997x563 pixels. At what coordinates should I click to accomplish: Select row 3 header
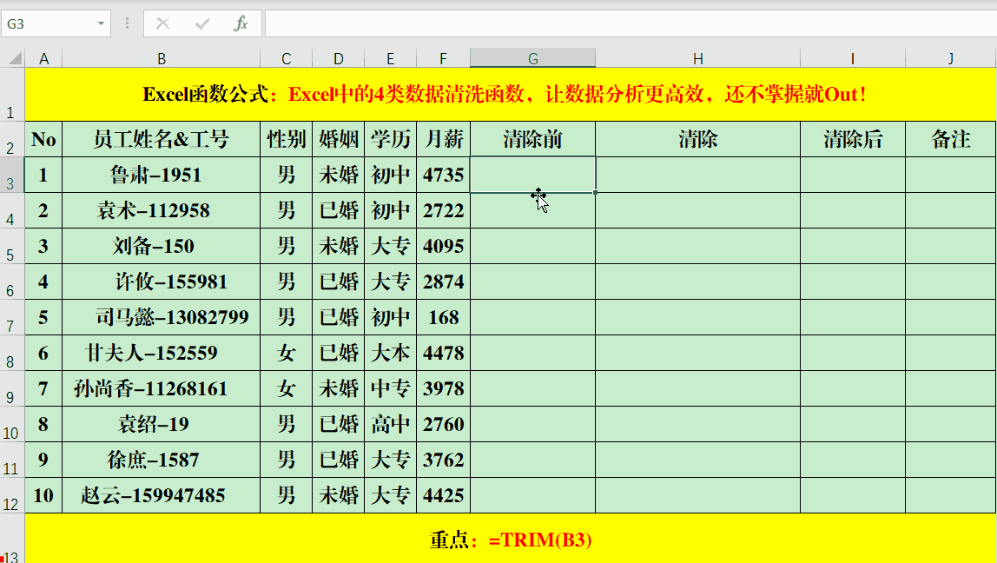click(12, 175)
